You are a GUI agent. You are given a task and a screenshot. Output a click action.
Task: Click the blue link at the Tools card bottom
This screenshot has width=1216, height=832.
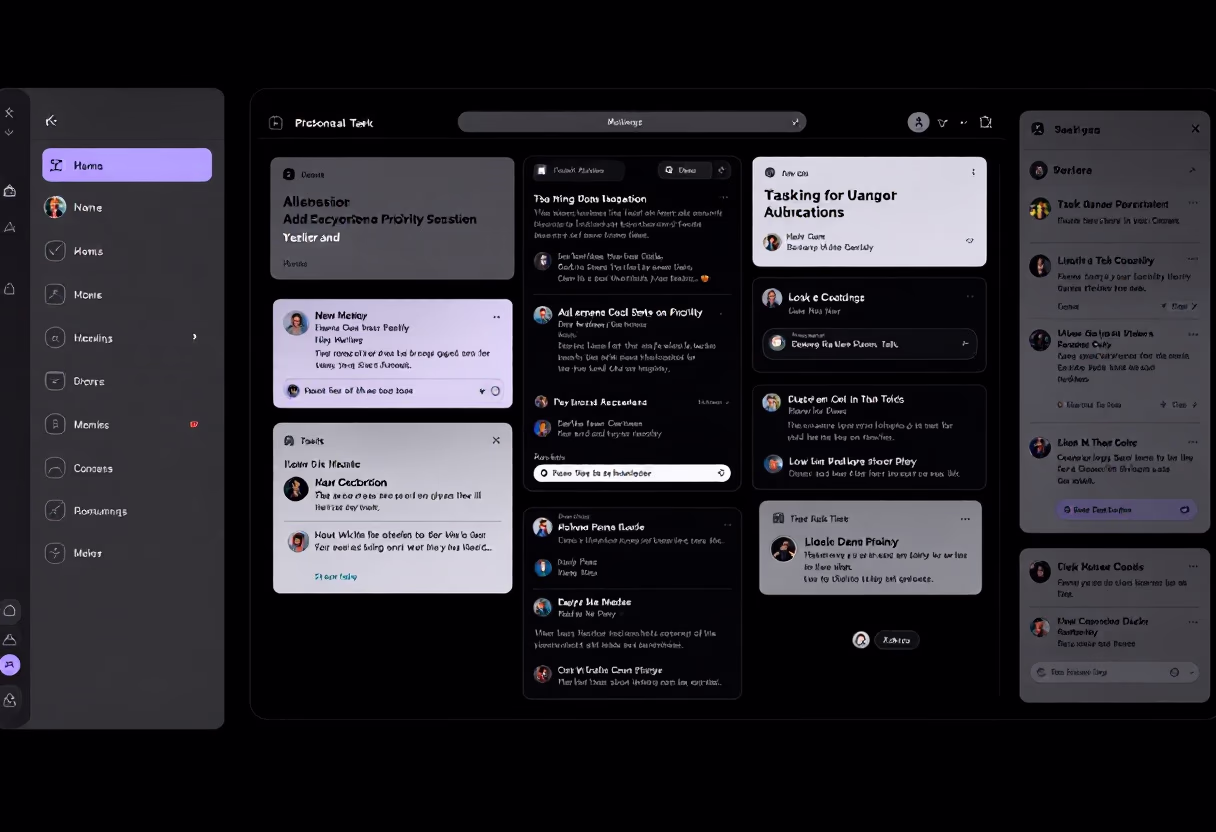click(335, 577)
